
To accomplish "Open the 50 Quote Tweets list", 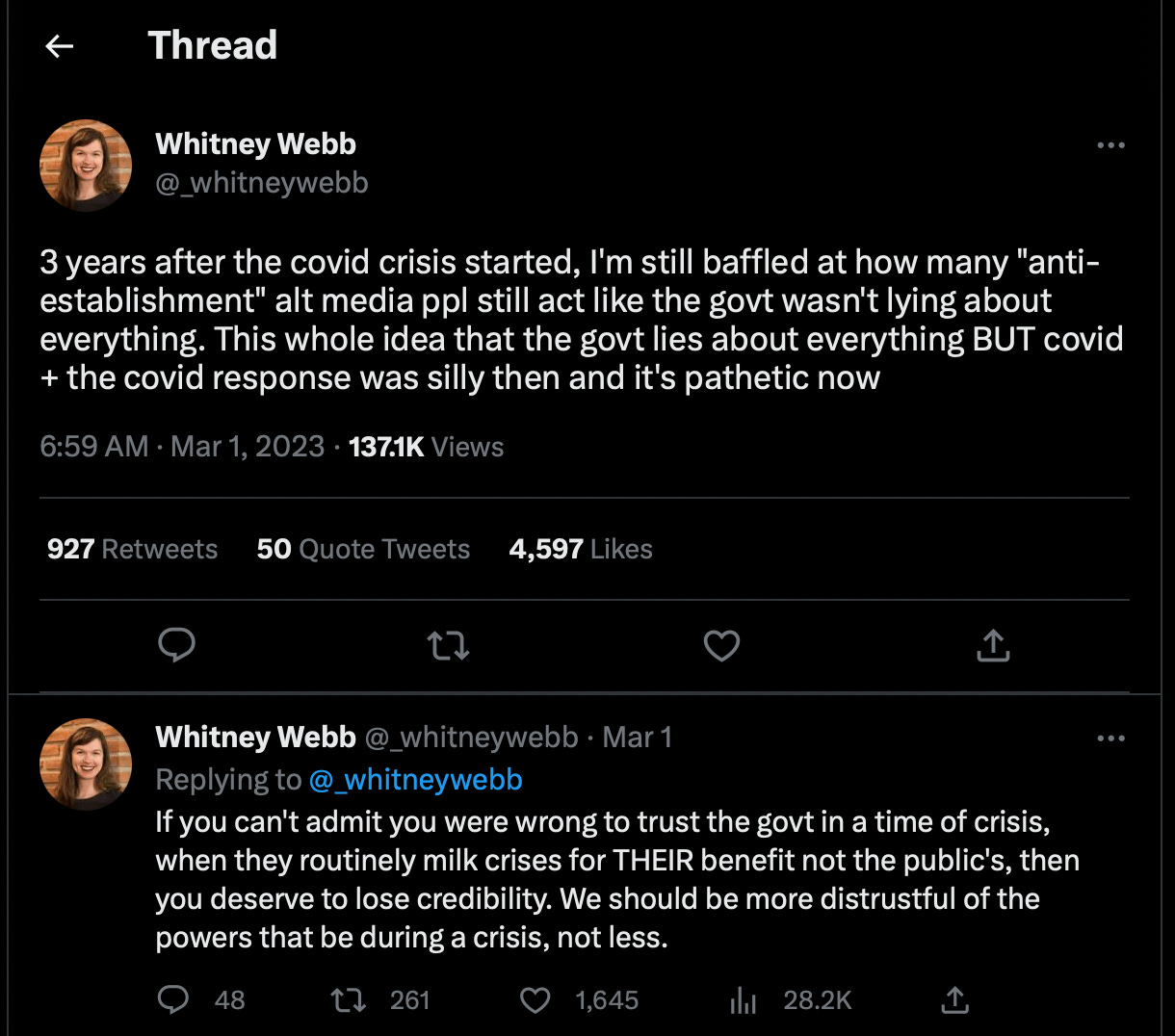I will click(363, 549).
